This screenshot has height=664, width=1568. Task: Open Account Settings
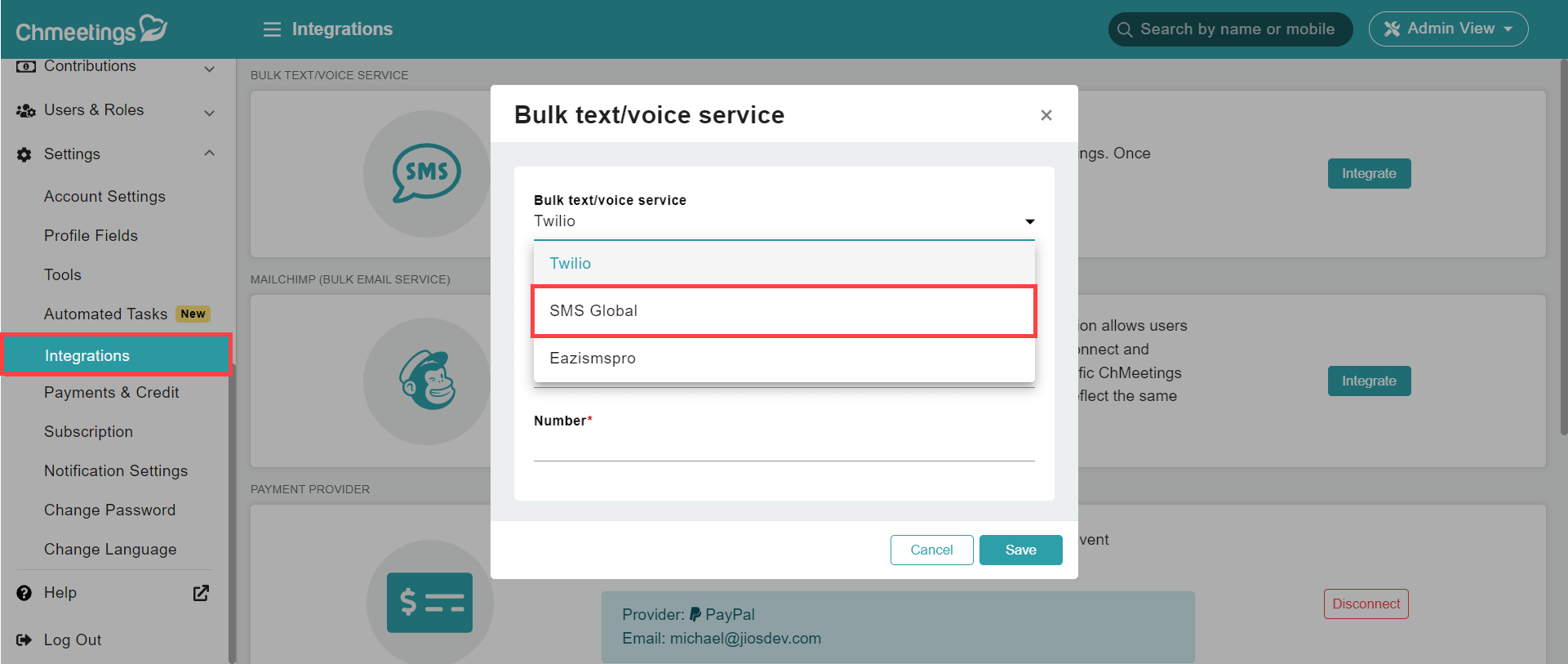[x=104, y=197]
